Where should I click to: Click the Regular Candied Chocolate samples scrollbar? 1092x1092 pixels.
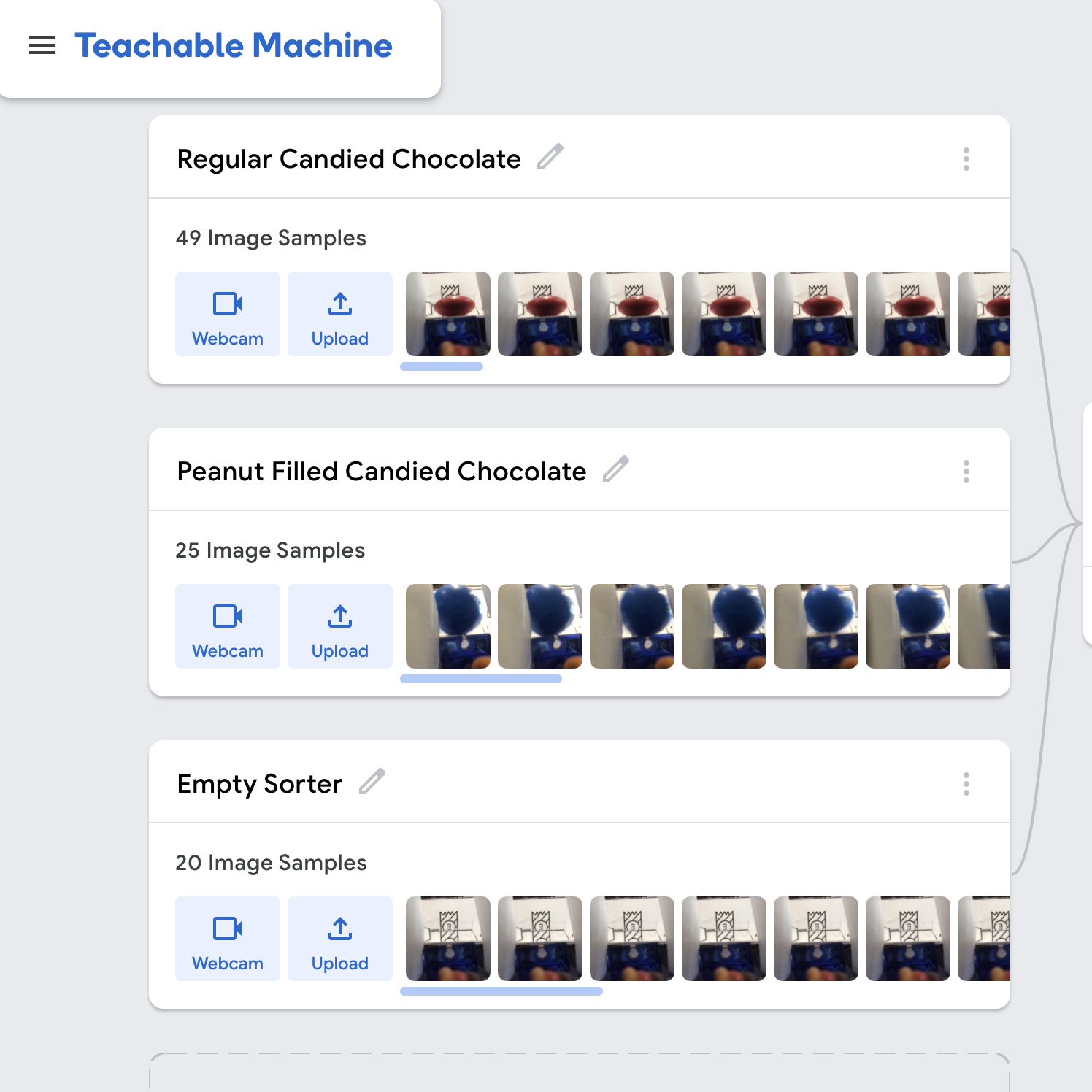(442, 366)
